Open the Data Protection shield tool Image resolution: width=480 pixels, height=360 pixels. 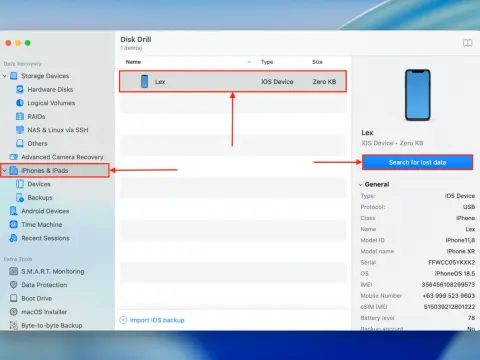[14, 285]
